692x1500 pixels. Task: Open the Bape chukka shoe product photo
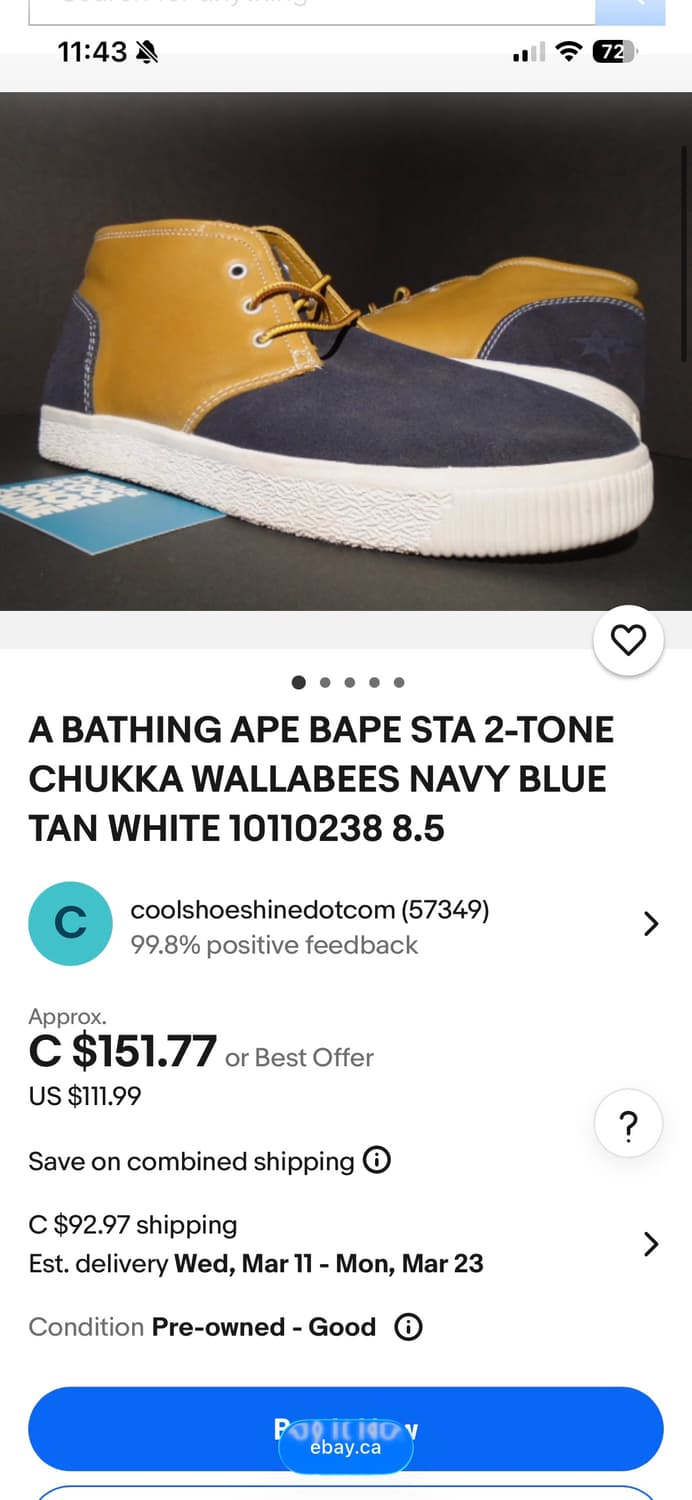coord(346,351)
